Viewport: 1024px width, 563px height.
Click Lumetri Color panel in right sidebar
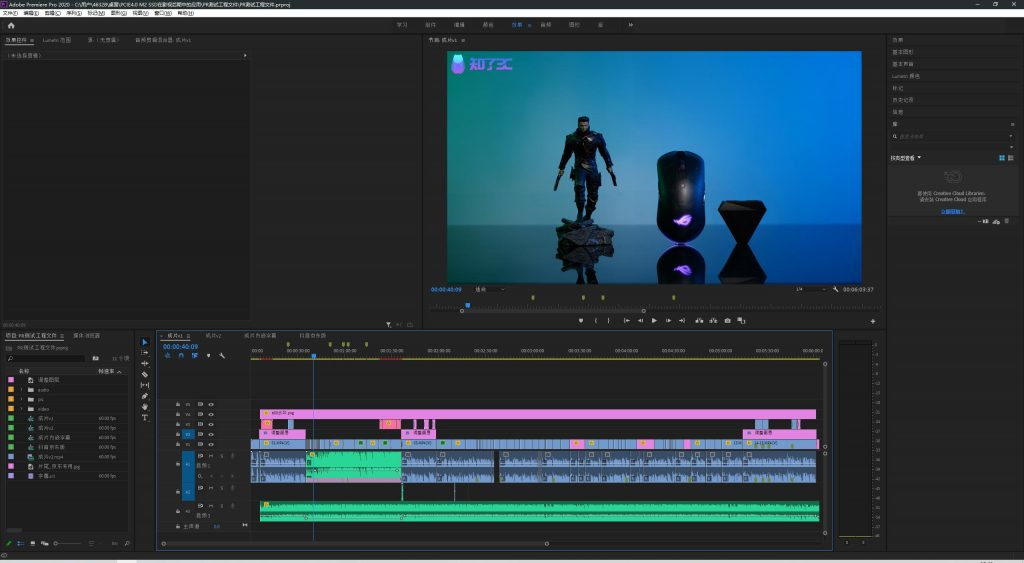(906, 76)
